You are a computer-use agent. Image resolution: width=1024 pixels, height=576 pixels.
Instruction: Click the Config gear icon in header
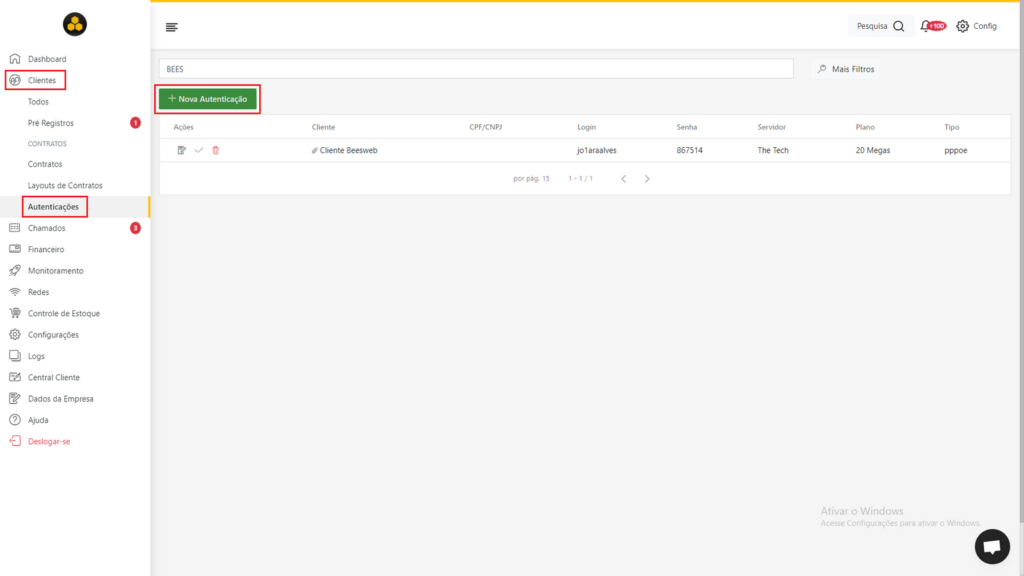tap(963, 26)
